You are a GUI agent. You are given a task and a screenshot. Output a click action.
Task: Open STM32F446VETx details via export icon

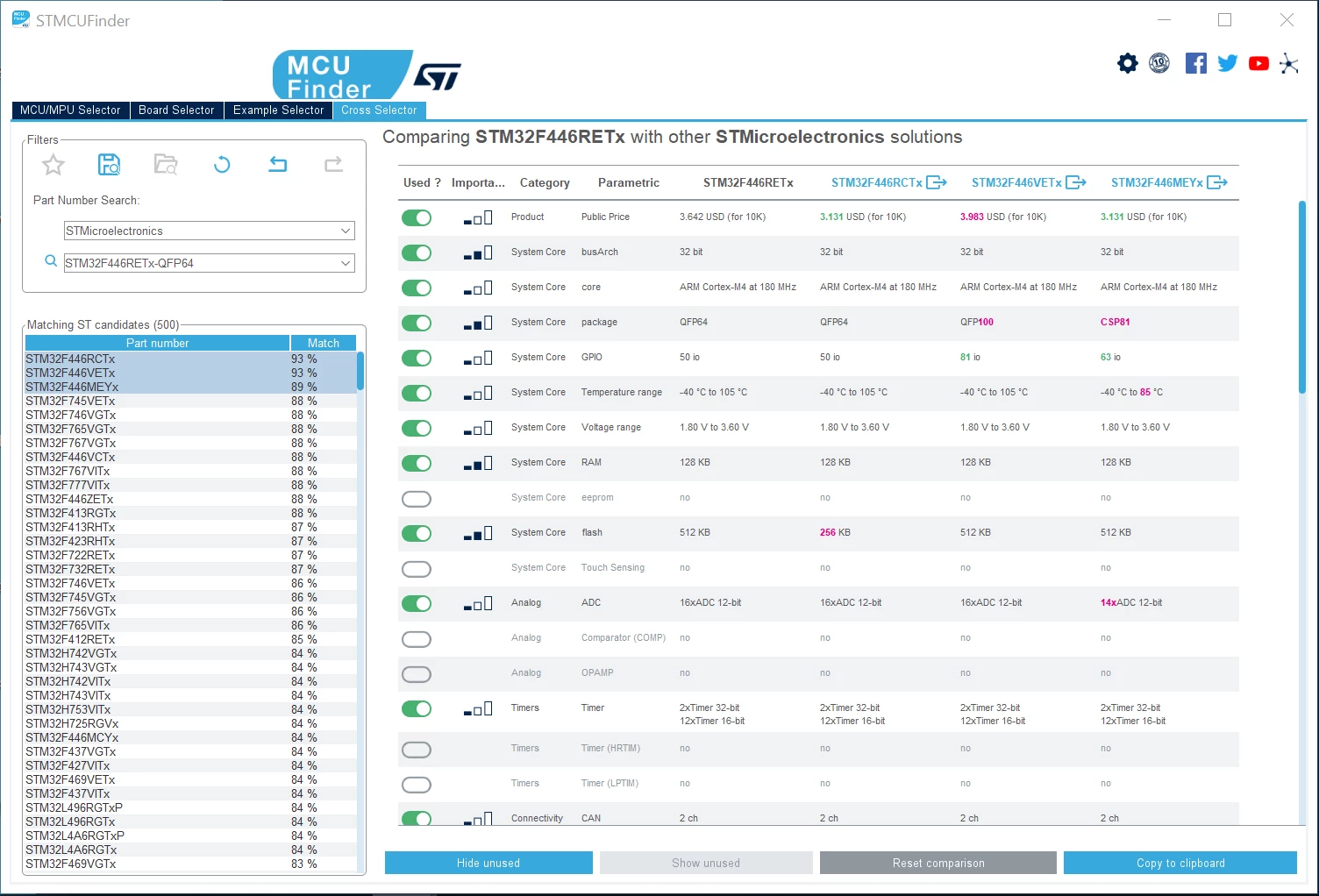point(1076,182)
